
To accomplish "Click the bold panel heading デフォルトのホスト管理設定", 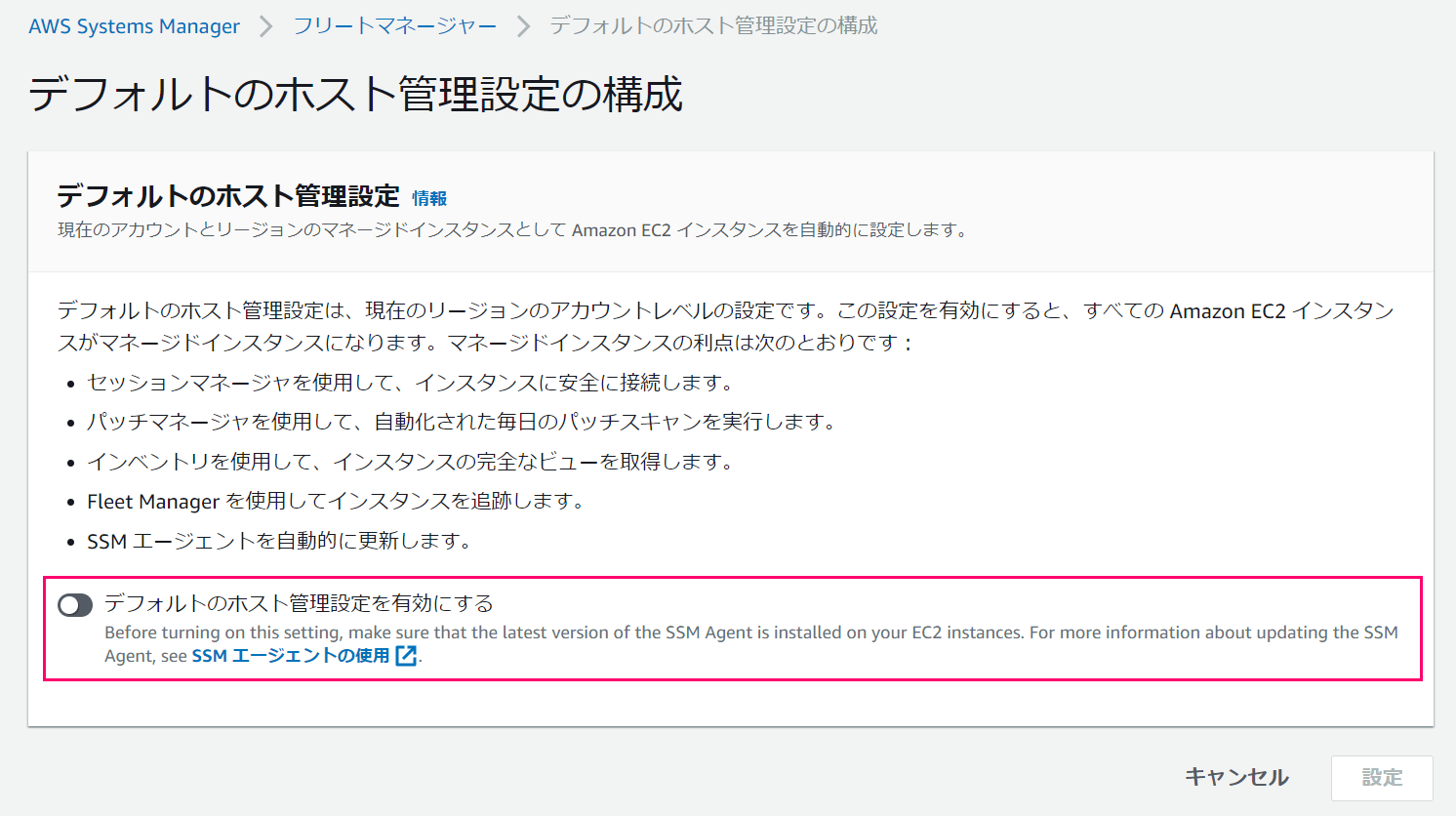I will point(228,196).
